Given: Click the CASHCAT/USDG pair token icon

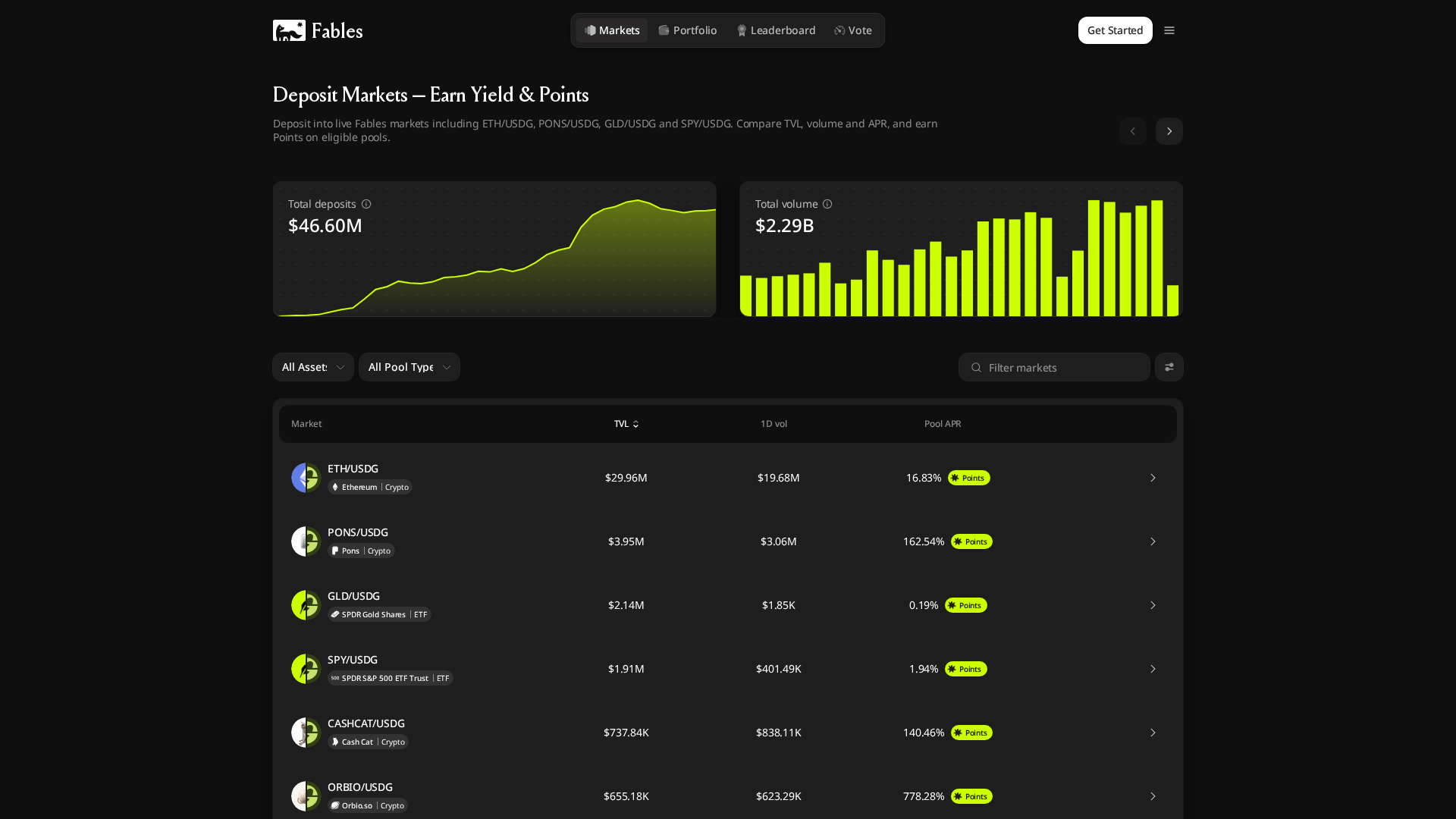Looking at the screenshot, I should click(306, 733).
